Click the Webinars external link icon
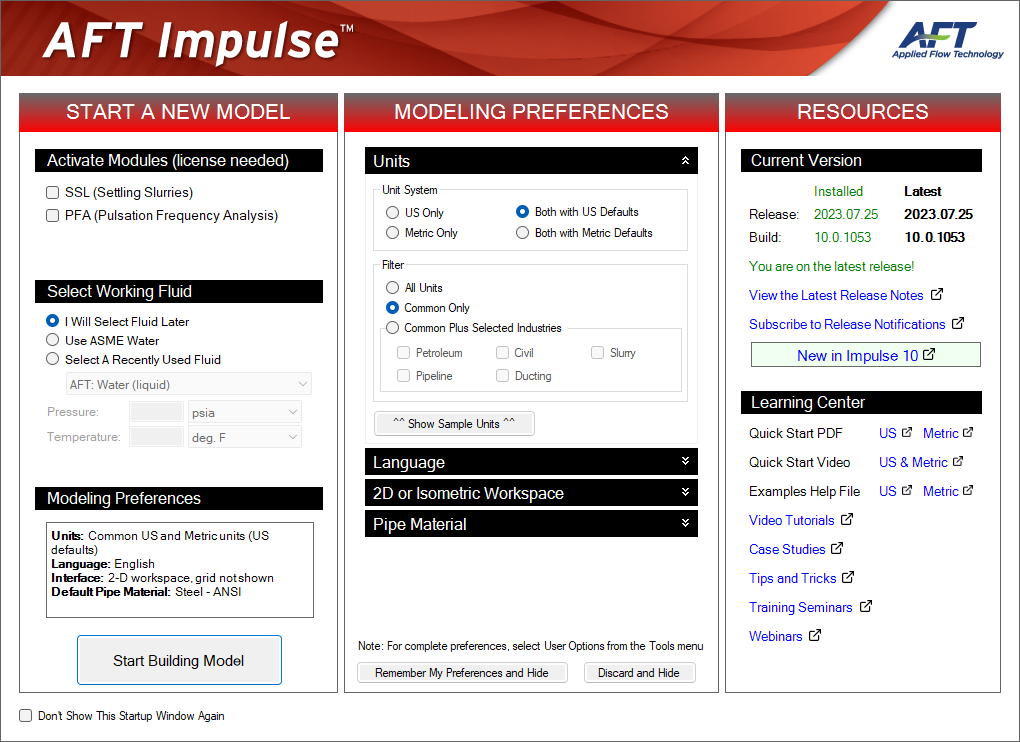This screenshot has width=1020, height=742. coord(816,635)
